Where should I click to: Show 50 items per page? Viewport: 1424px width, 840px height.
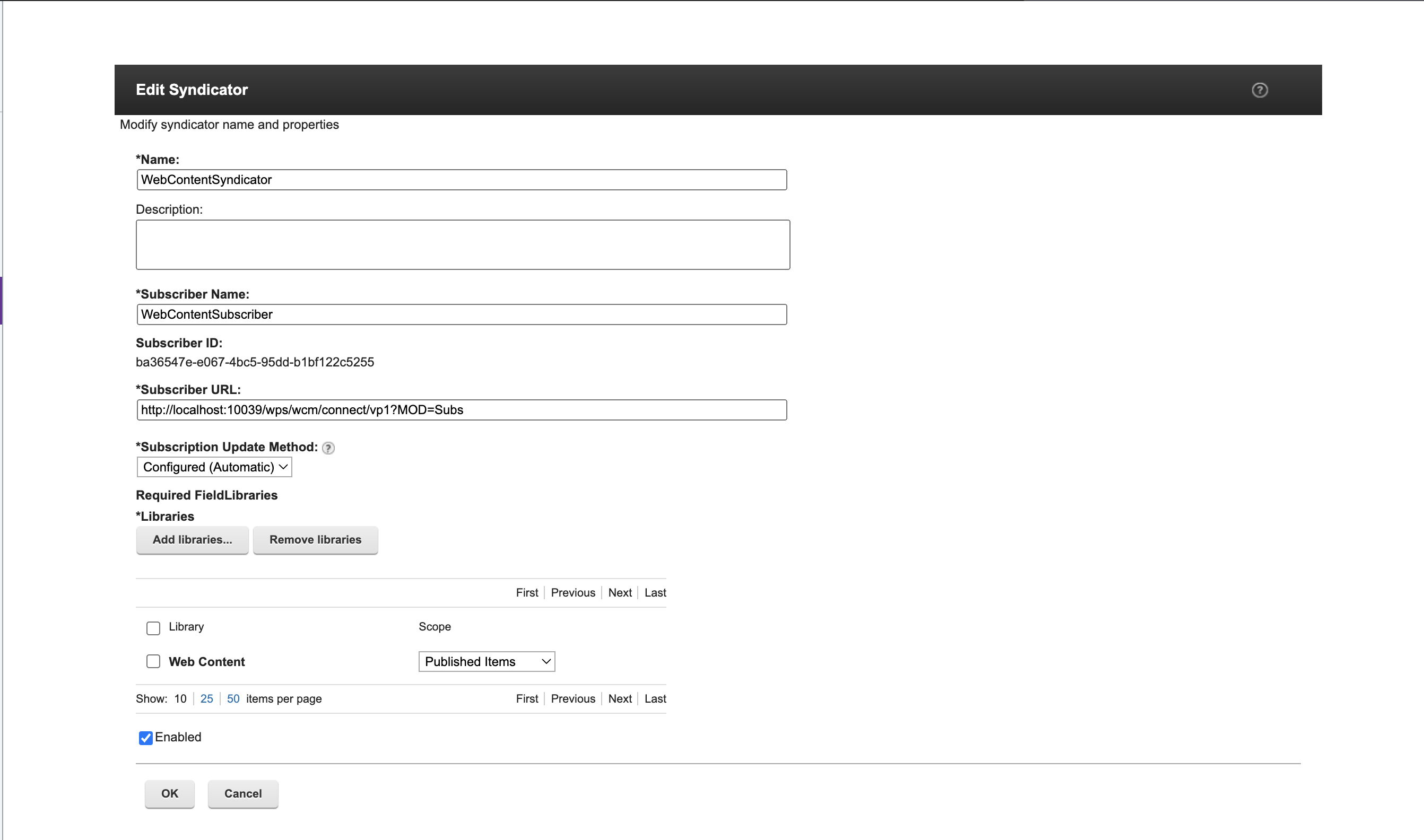(x=233, y=698)
